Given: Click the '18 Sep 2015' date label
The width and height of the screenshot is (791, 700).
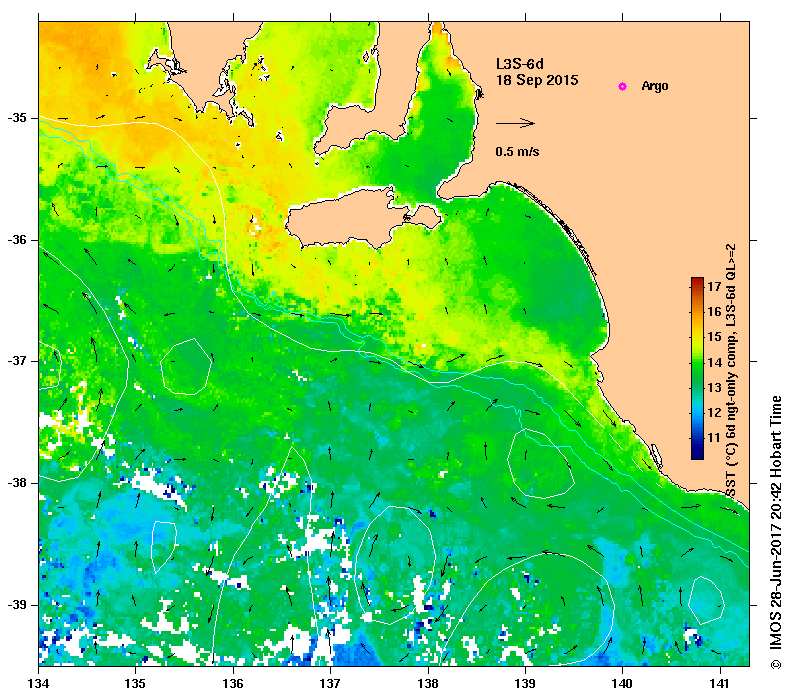Looking at the screenshot, I should coord(537,80).
